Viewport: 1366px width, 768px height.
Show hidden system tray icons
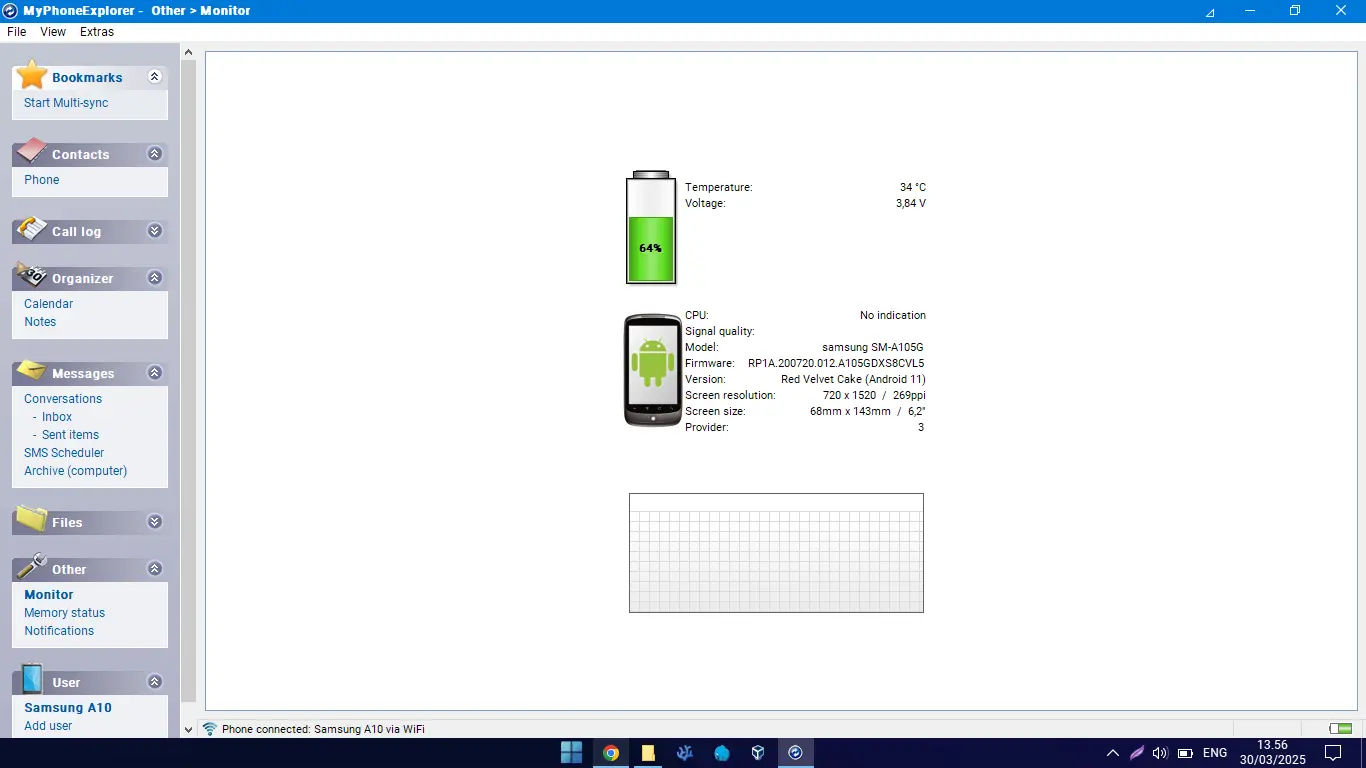[1112, 753]
